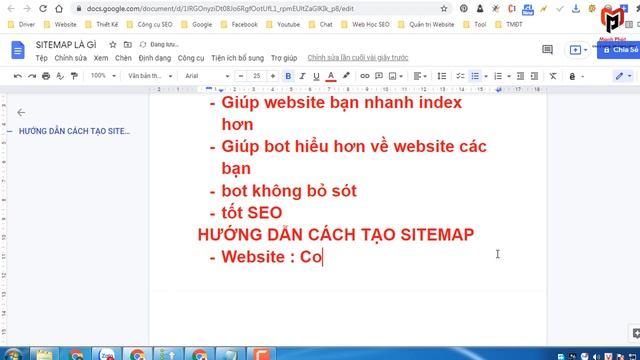The width and height of the screenshot is (640, 360).
Task: Print the document with the printer icon
Action: click(x=46, y=76)
